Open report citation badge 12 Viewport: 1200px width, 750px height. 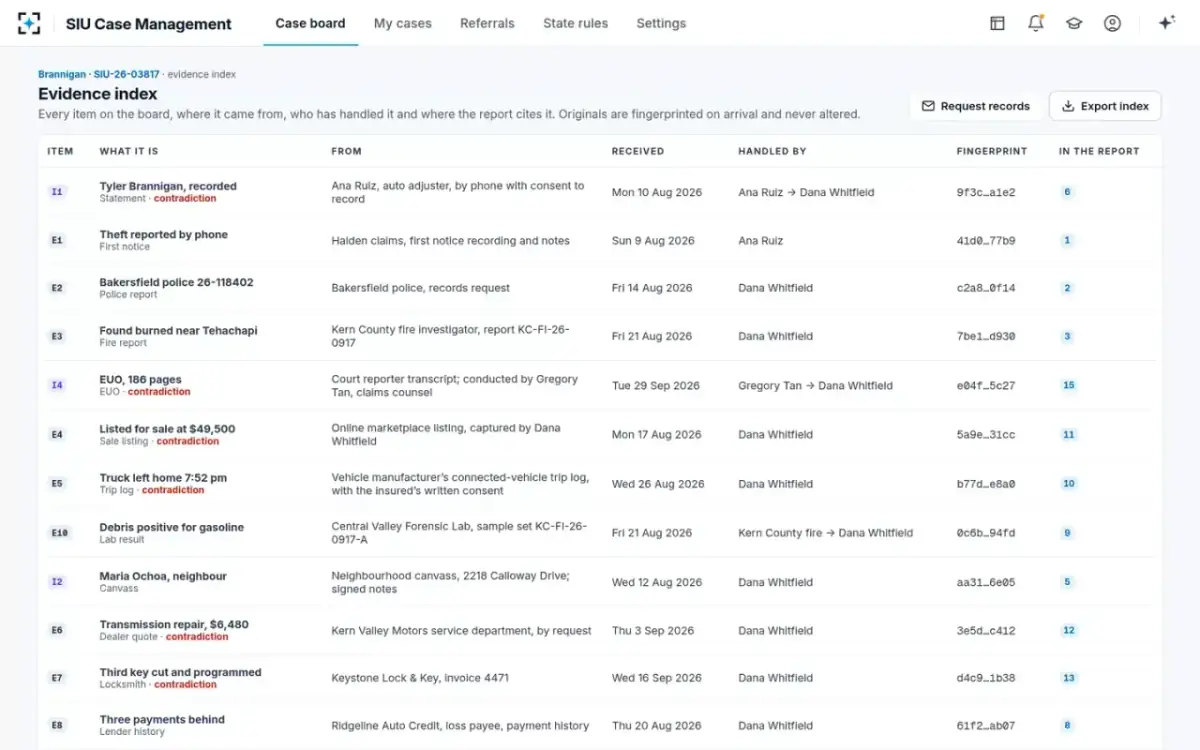[x=1069, y=630]
